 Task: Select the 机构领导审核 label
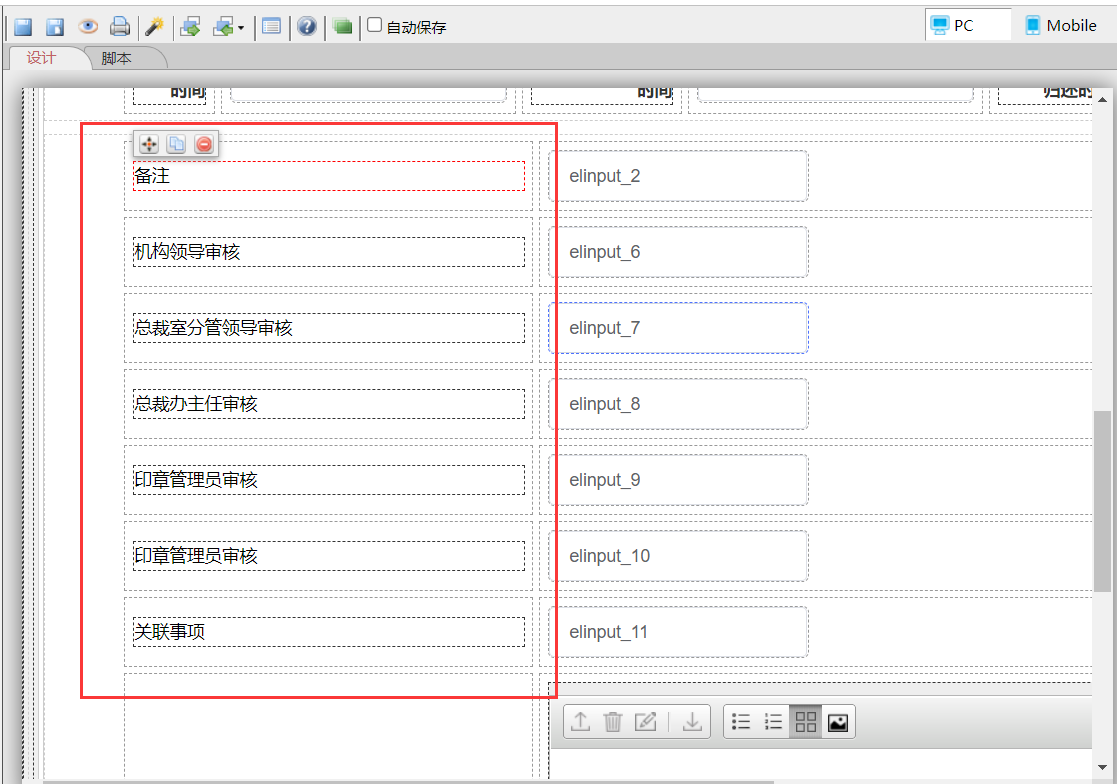328,252
